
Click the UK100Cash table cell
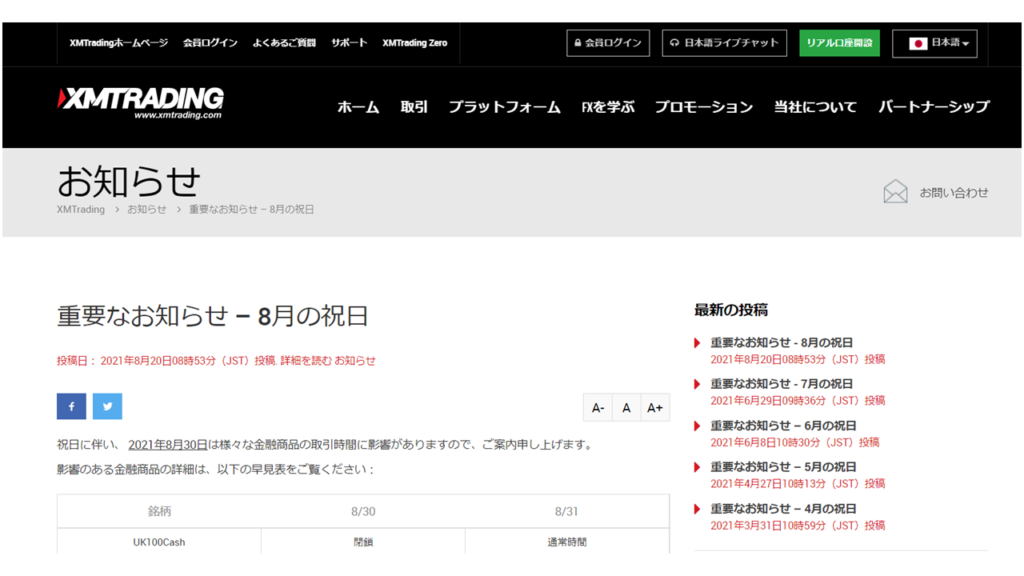pos(159,542)
